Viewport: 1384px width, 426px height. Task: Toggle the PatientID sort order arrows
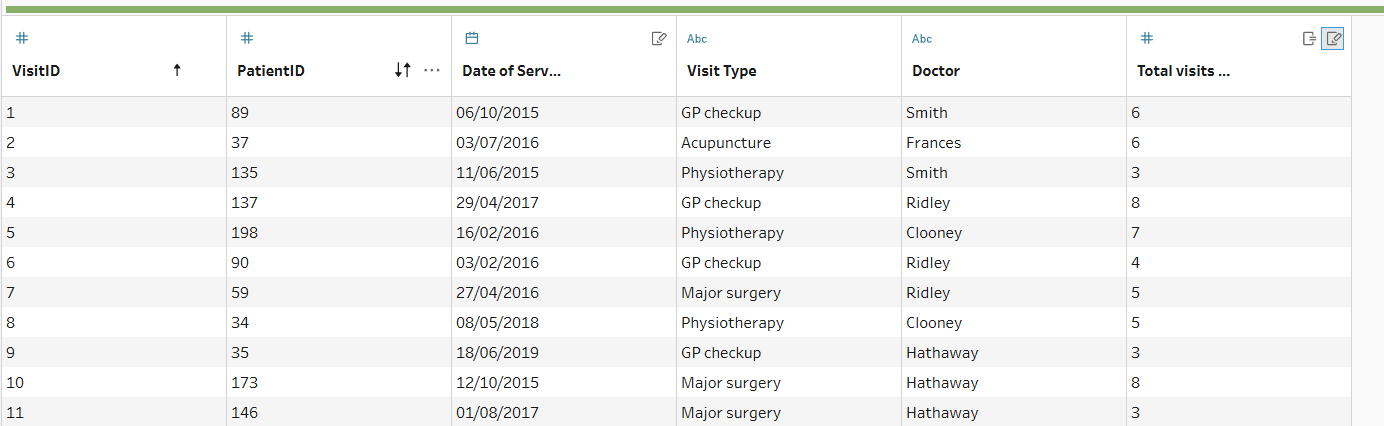(402, 70)
